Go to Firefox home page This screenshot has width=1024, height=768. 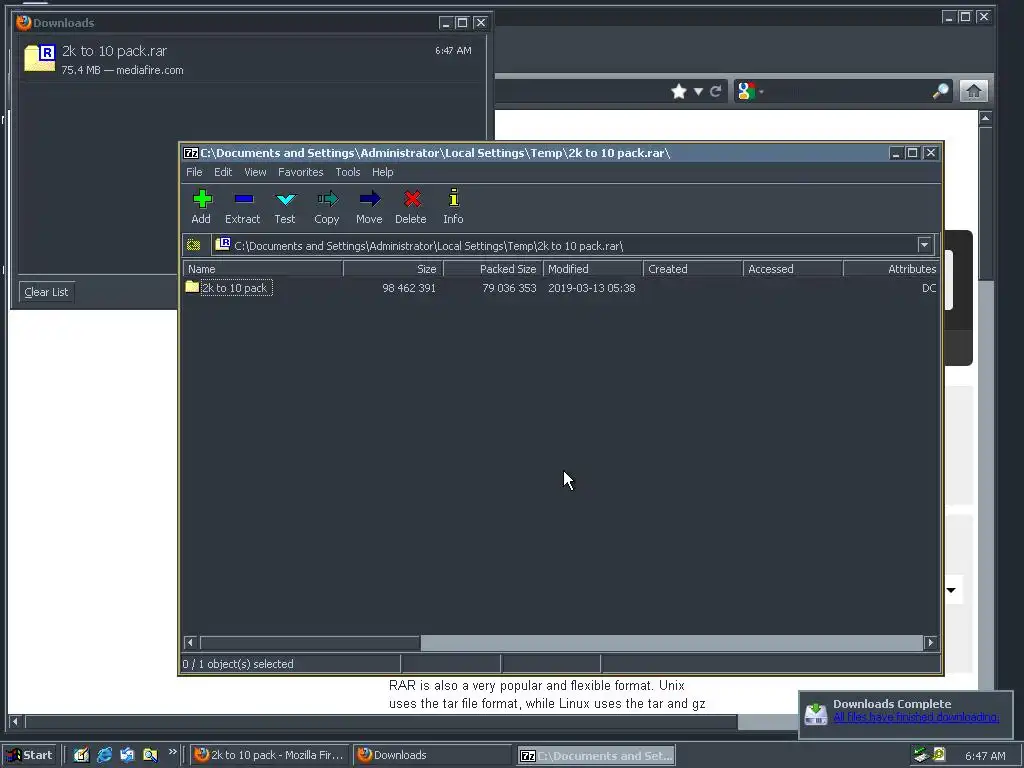click(x=973, y=91)
